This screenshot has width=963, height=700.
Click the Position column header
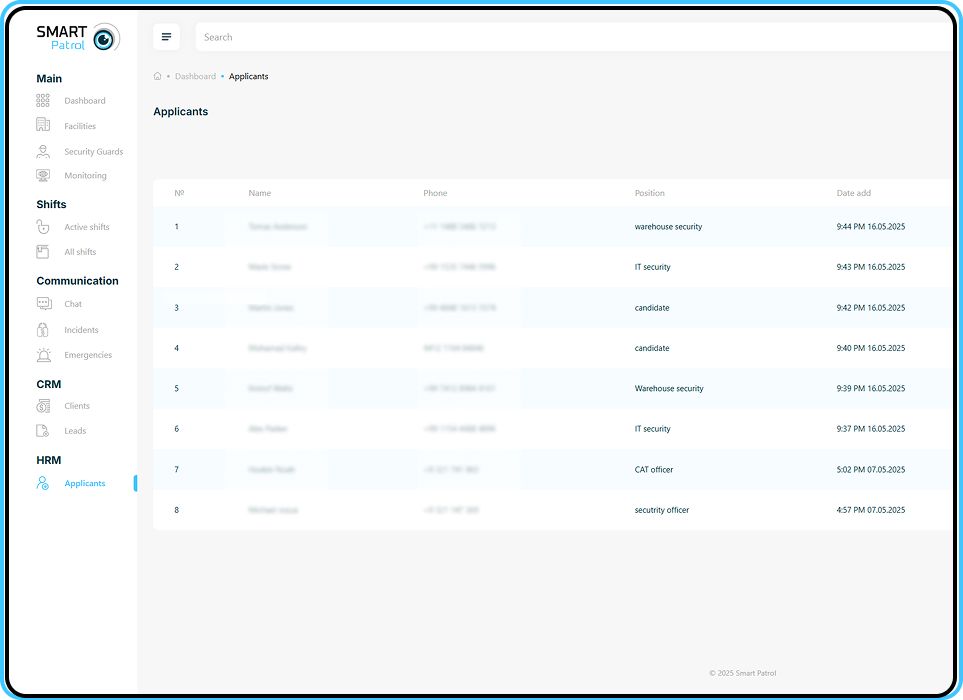click(649, 193)
